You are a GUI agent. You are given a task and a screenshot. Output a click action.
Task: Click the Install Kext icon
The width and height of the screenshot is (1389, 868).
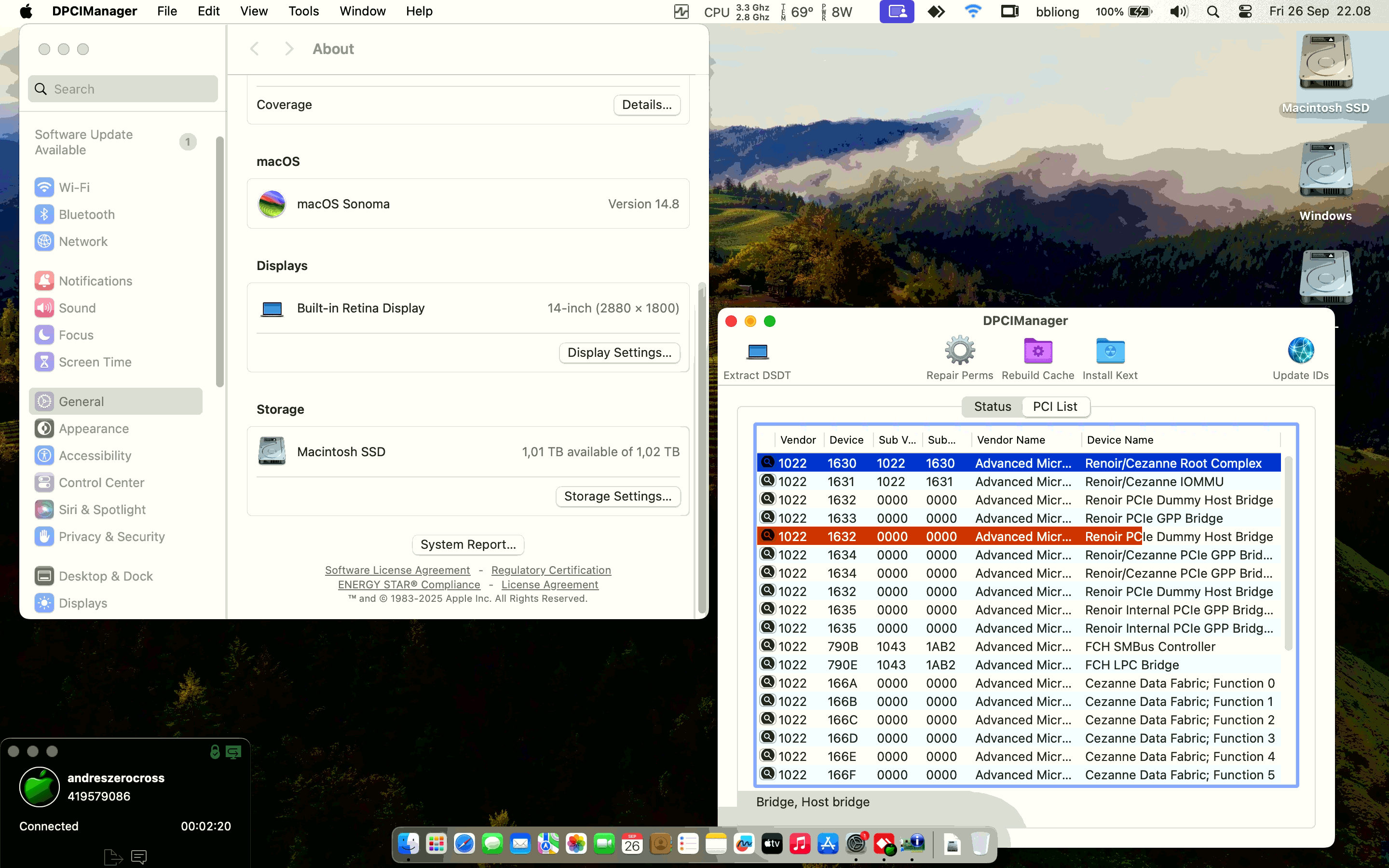click(1110, 351)
